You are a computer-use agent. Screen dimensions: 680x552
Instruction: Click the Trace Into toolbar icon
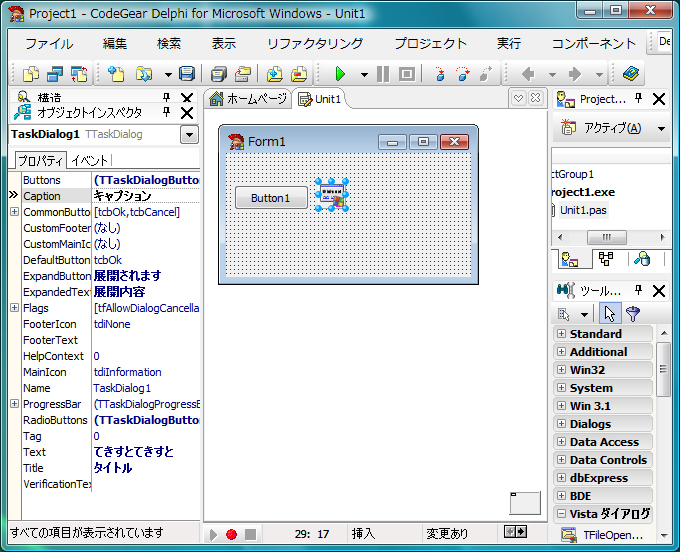[439, 74]
